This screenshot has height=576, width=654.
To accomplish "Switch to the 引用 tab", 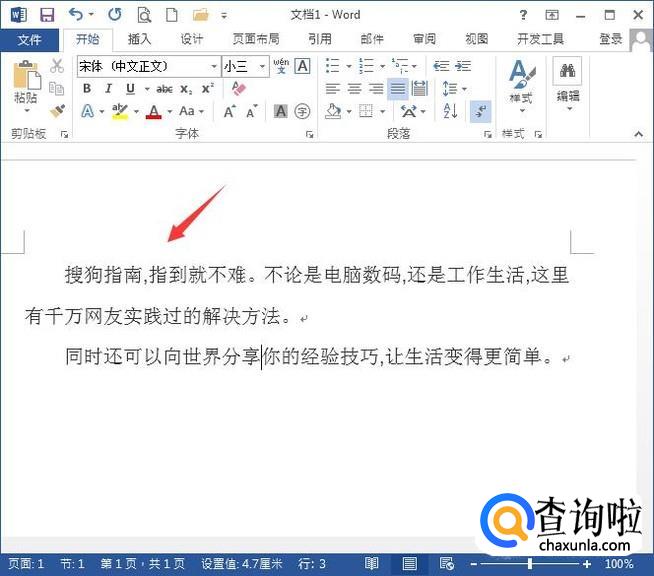I will [x=320, y=39].
